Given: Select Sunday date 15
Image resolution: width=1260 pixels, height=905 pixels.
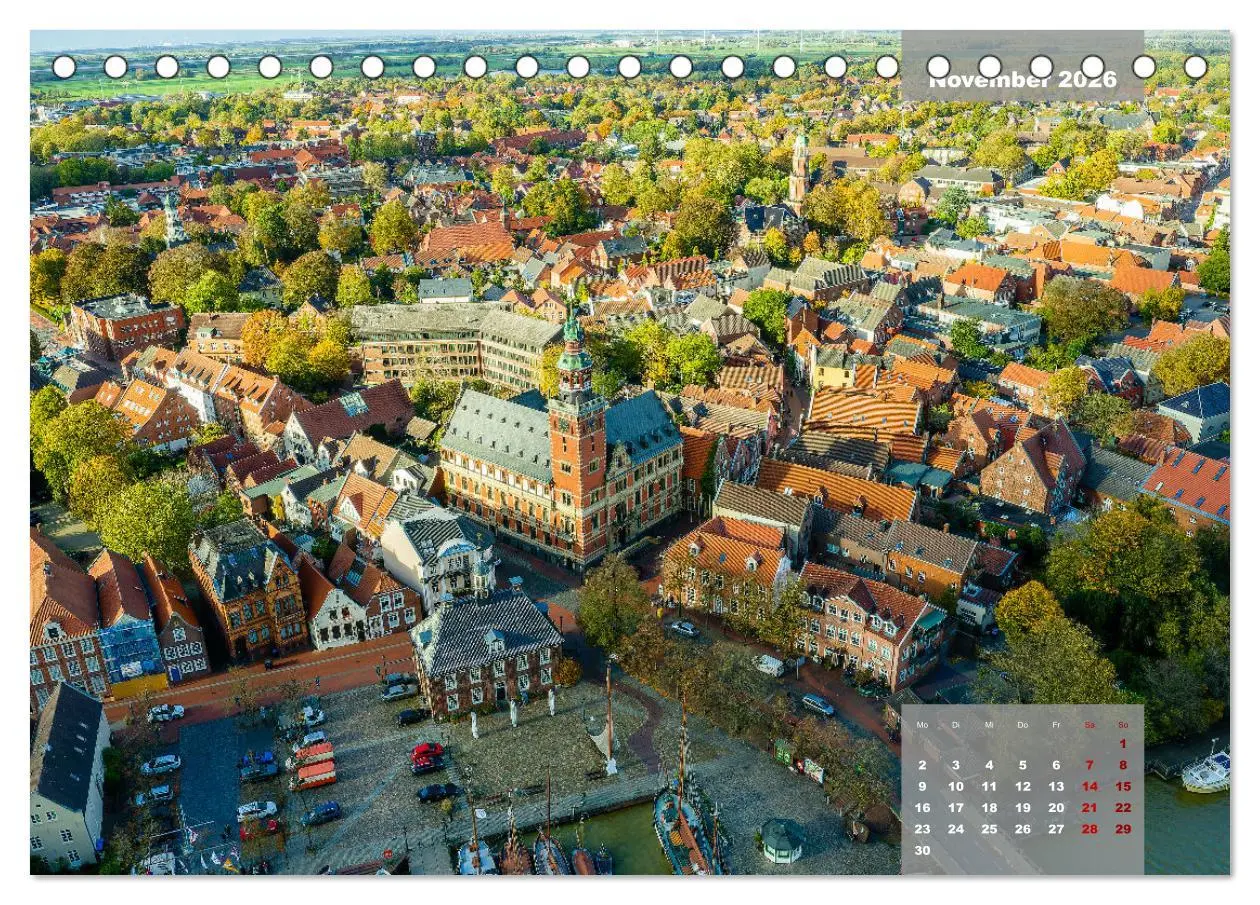Looking at the screenshot, I should (1123, 787).
